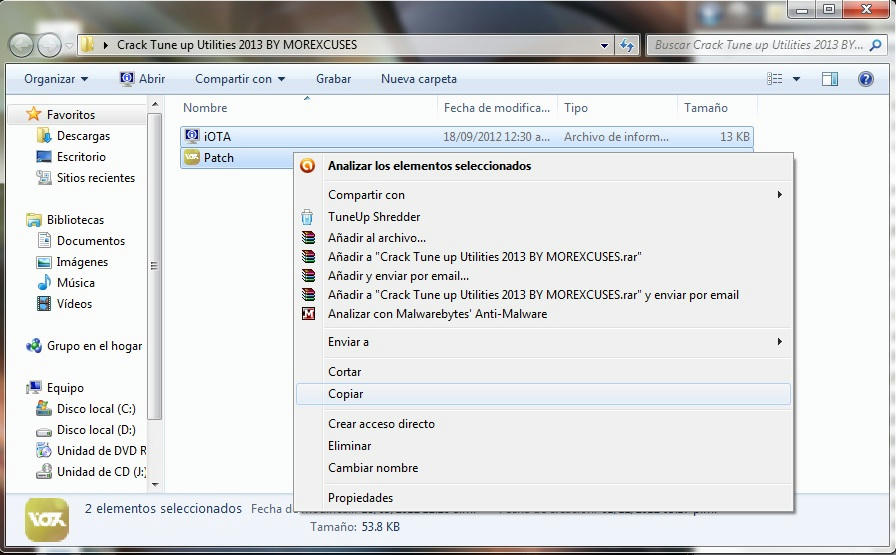
Task: Click the refresh button beside address bar
Action: point(627,45)
